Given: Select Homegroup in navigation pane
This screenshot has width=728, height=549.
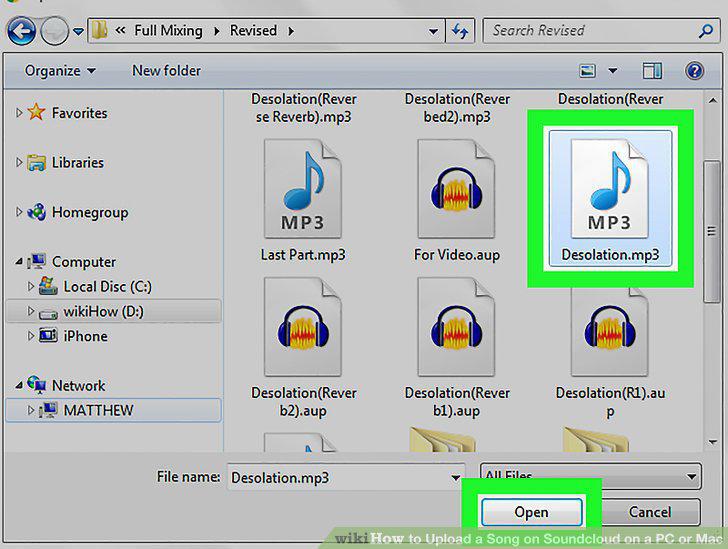Looking at the screenshot, I should 90,212.
